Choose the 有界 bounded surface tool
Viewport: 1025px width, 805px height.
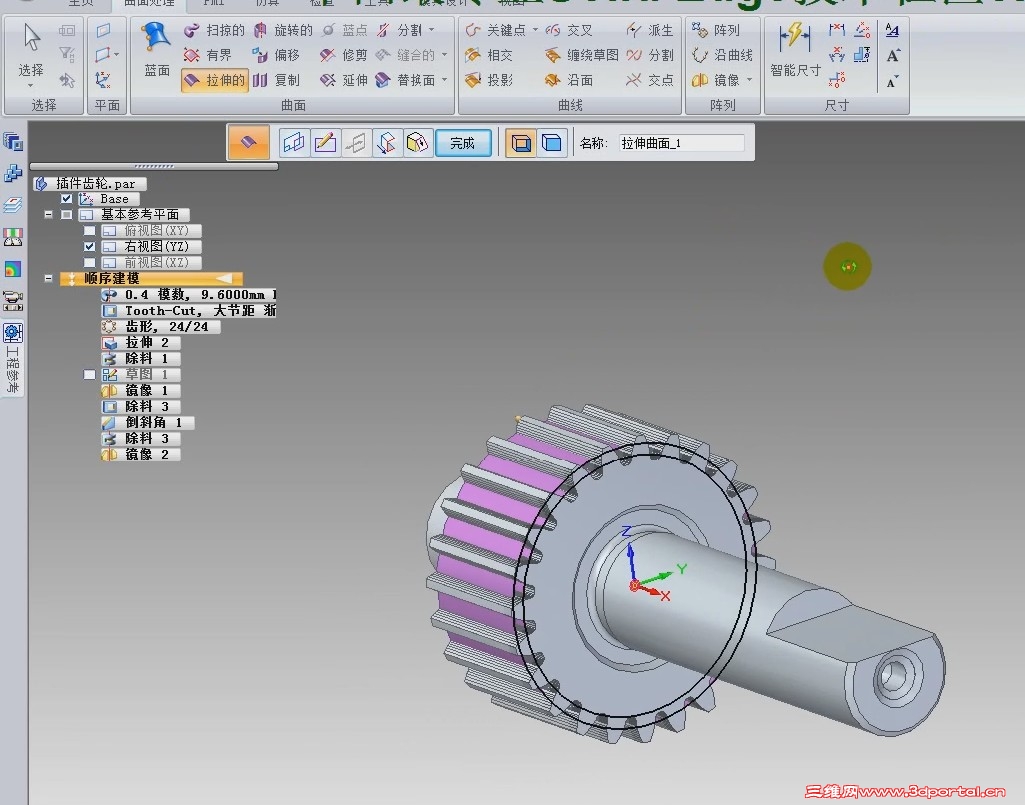click(209, 55)
